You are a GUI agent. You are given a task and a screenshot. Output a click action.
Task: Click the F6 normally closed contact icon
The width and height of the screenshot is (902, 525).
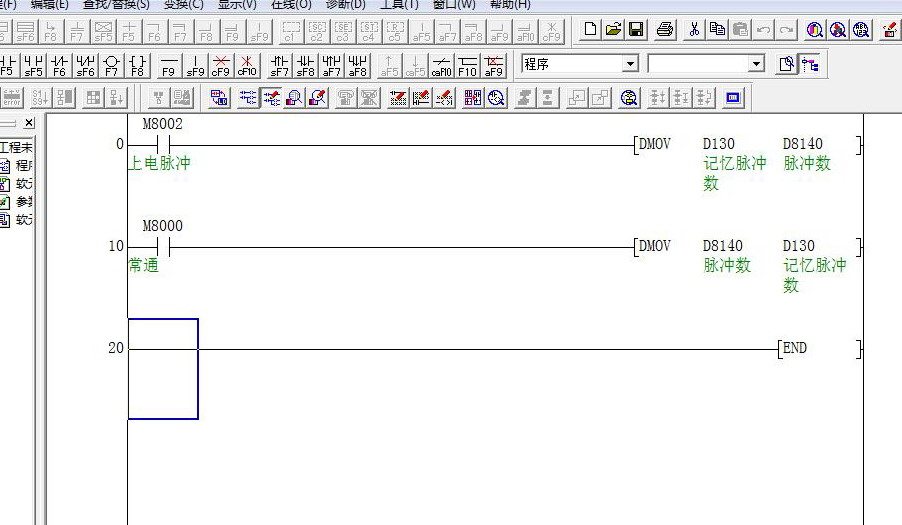click(59, 66)
